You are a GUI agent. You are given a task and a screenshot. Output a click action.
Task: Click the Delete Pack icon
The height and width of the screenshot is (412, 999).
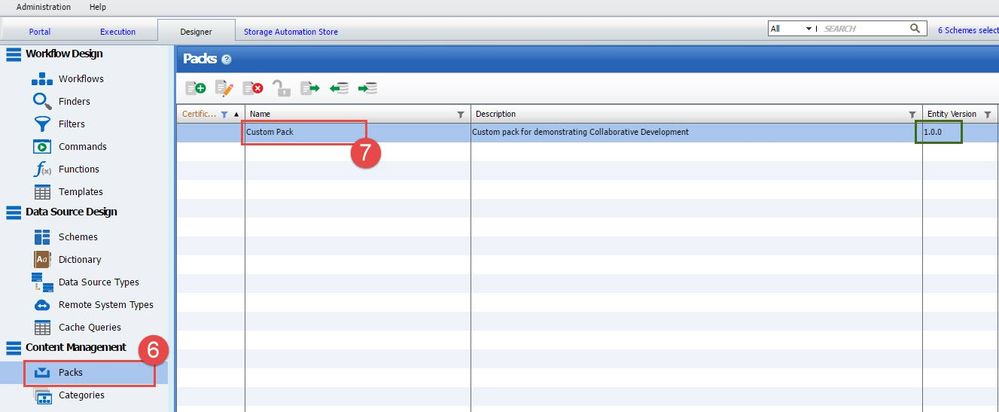click(x=253, y=88)
